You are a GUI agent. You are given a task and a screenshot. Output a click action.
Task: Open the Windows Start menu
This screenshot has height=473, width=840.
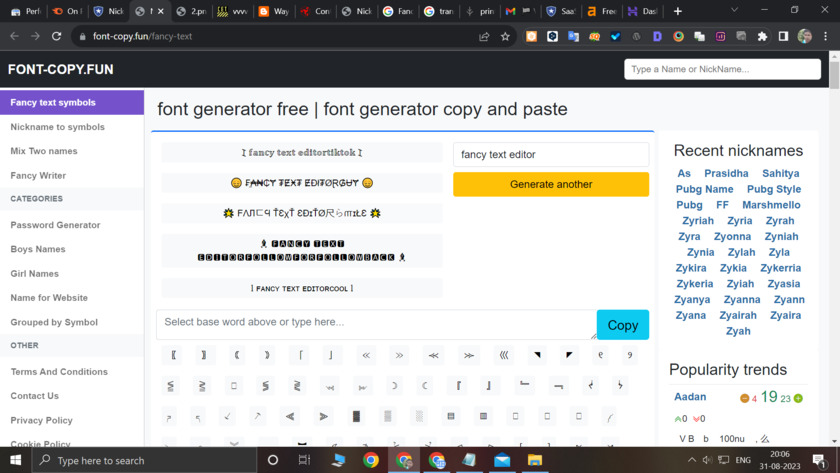[16, 460]
